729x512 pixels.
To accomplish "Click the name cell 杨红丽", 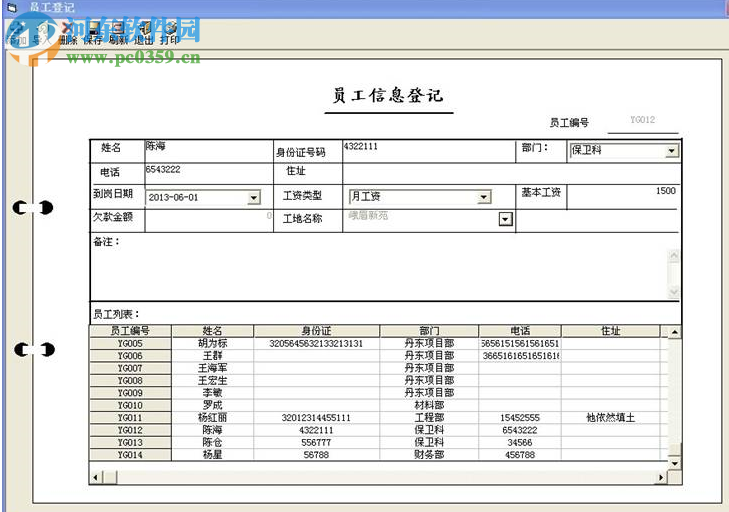I will click(x=212, y=418).
